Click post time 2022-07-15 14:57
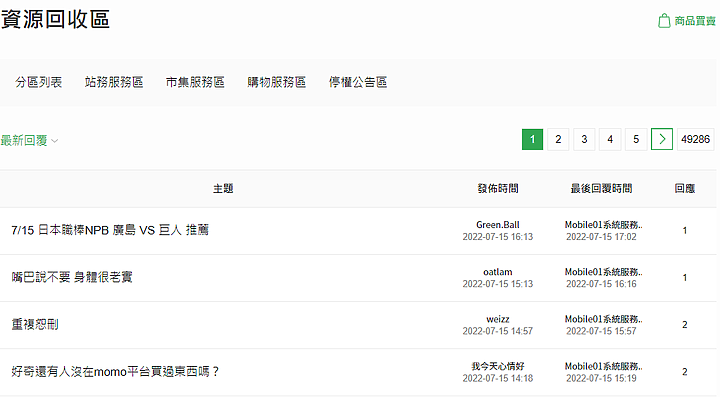The width and height of the screenshot is (720, 397). coord(498,331)
